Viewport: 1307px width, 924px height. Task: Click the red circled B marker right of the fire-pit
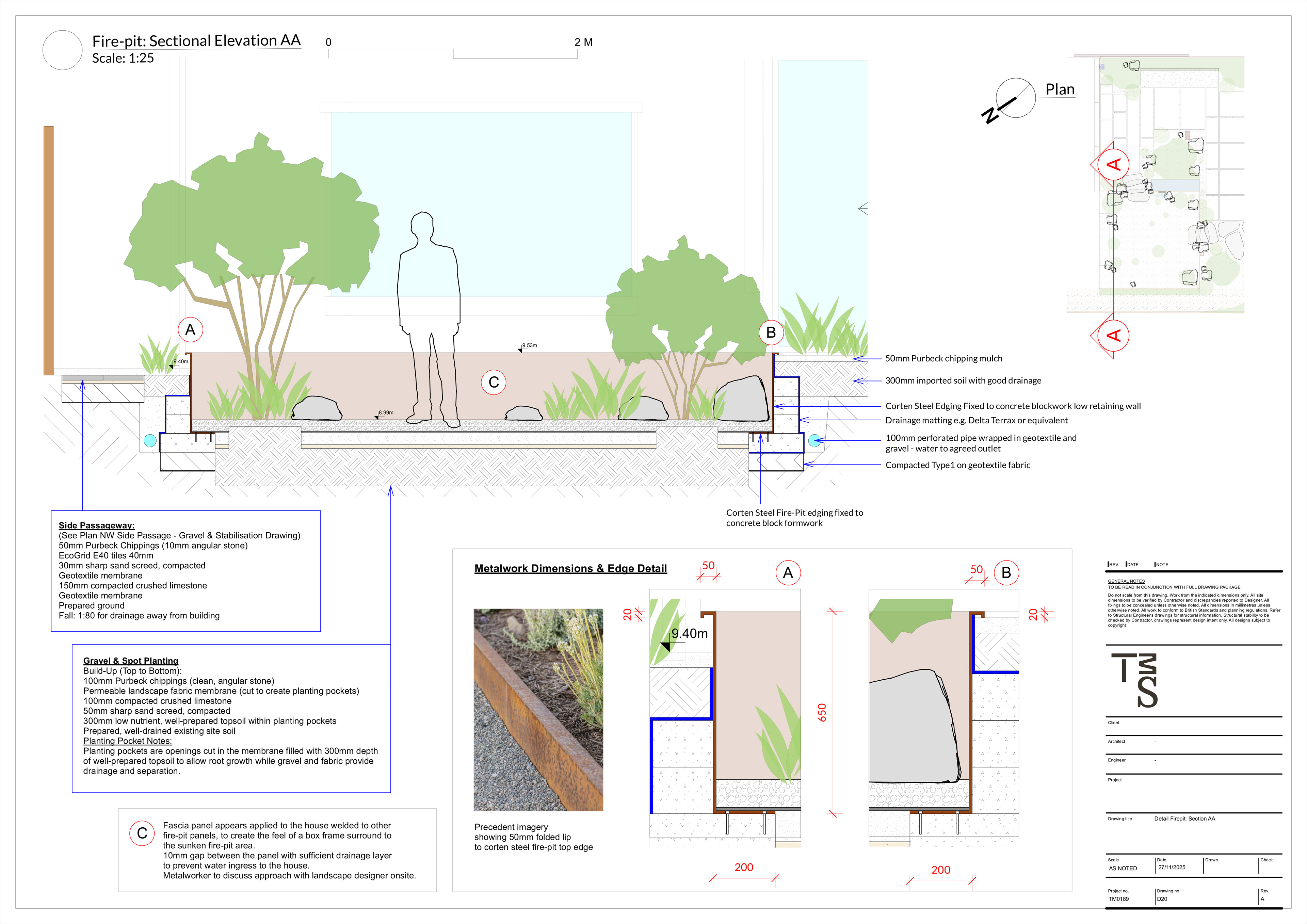[771, 333]
